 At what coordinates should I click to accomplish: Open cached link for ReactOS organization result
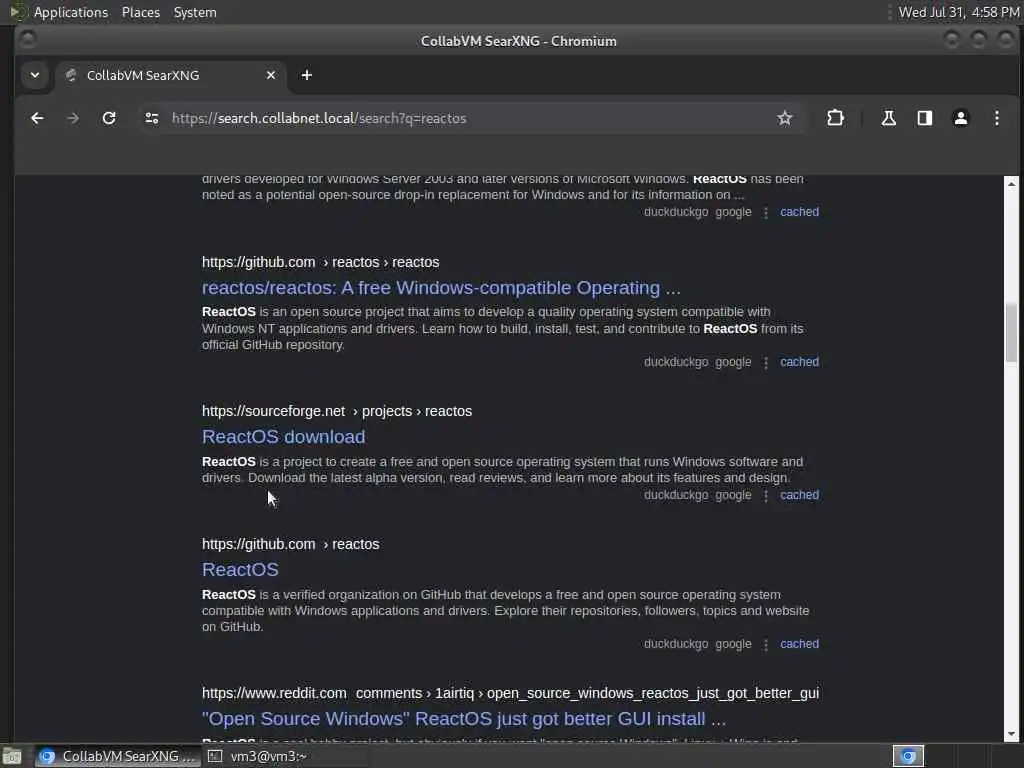(x=799, y=644)
